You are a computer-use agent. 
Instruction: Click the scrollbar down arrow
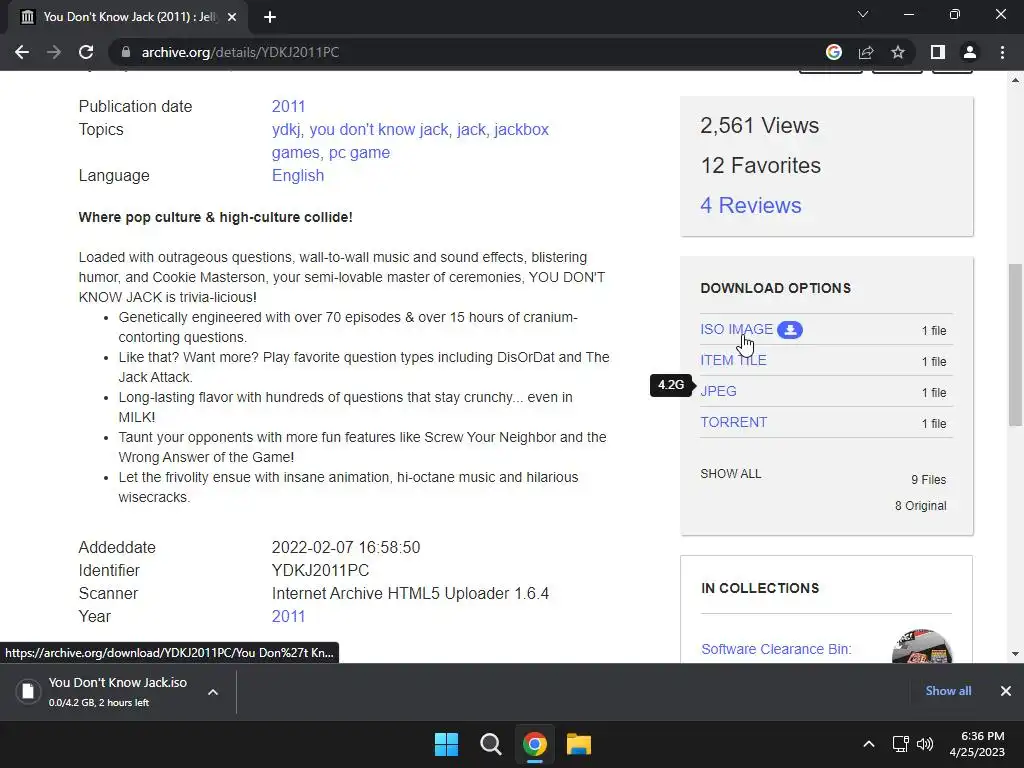coord(1016,654)
